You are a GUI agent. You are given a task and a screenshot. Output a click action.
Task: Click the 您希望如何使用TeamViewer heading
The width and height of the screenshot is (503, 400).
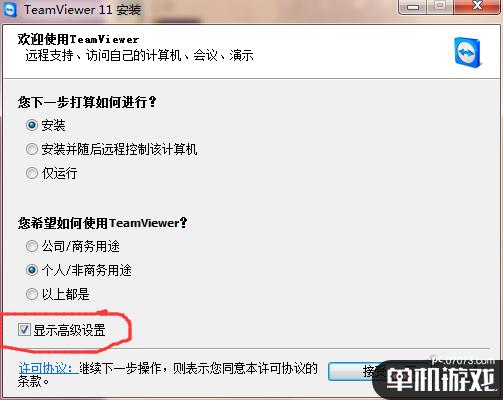point(102,223)
